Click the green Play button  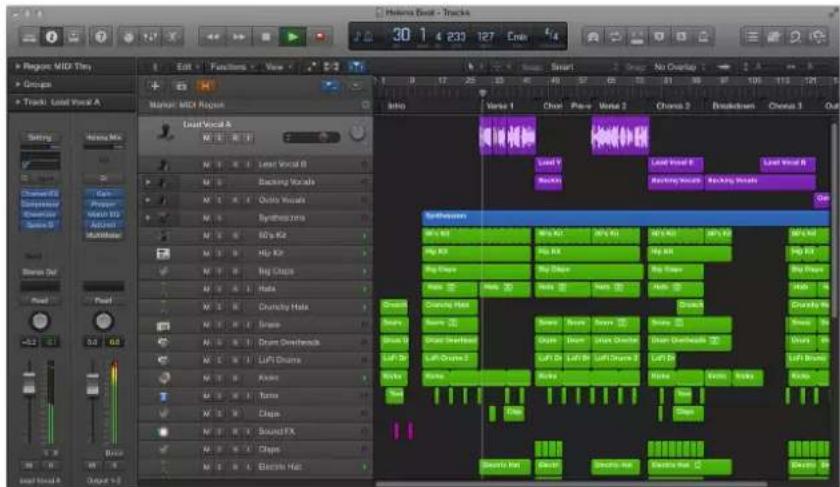[292, 36]
